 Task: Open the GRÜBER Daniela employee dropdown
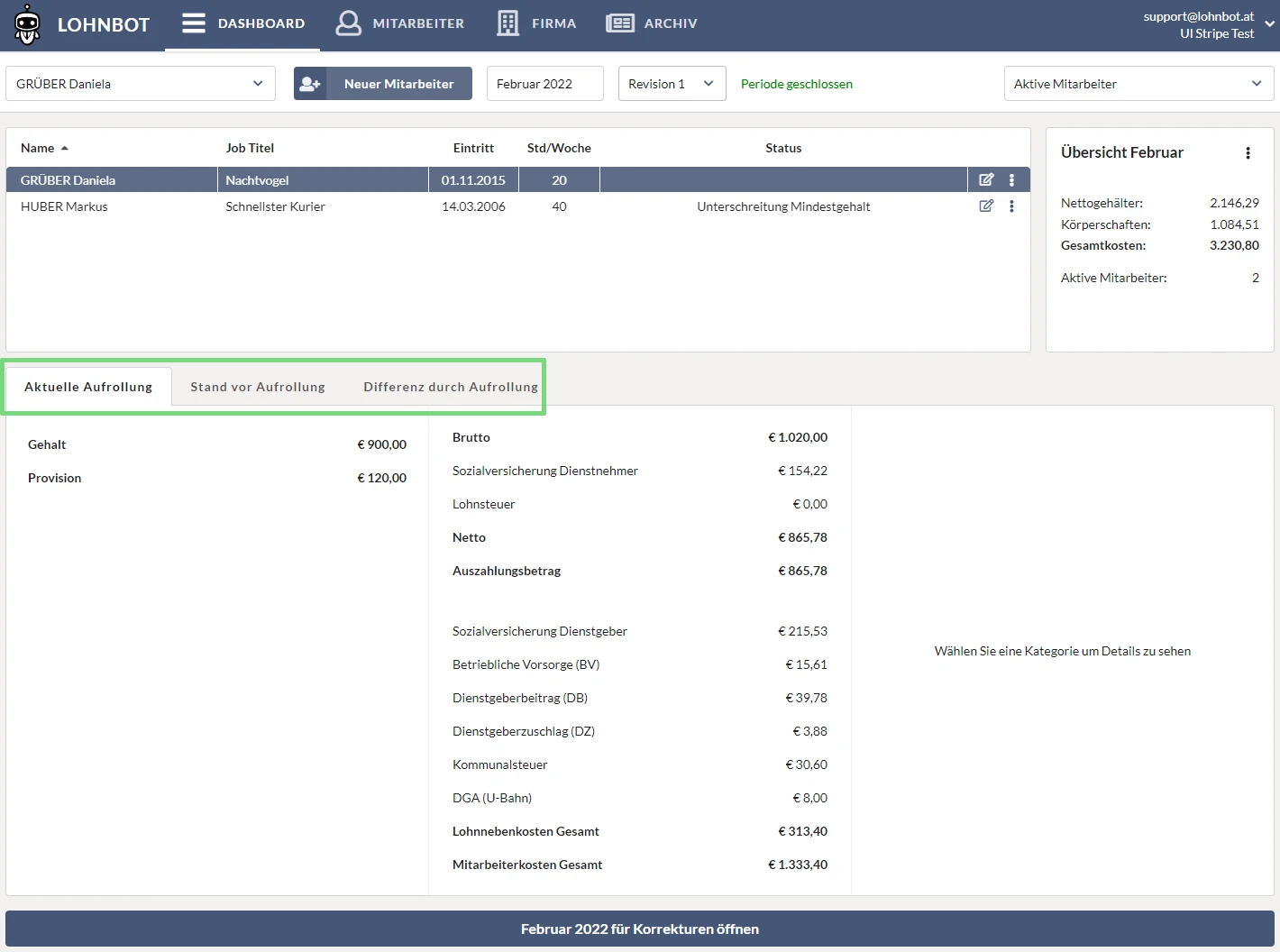(x=141, y=84)
